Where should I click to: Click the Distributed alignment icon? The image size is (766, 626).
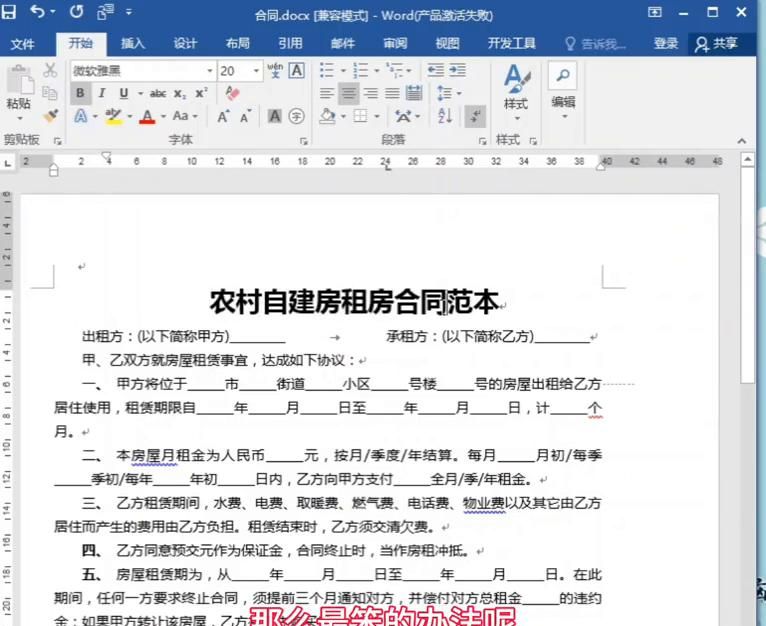[x=414, y=93]
